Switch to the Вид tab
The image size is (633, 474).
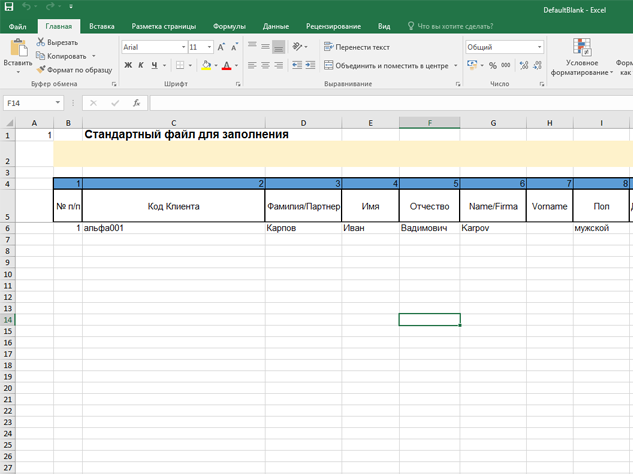point(384,26)
